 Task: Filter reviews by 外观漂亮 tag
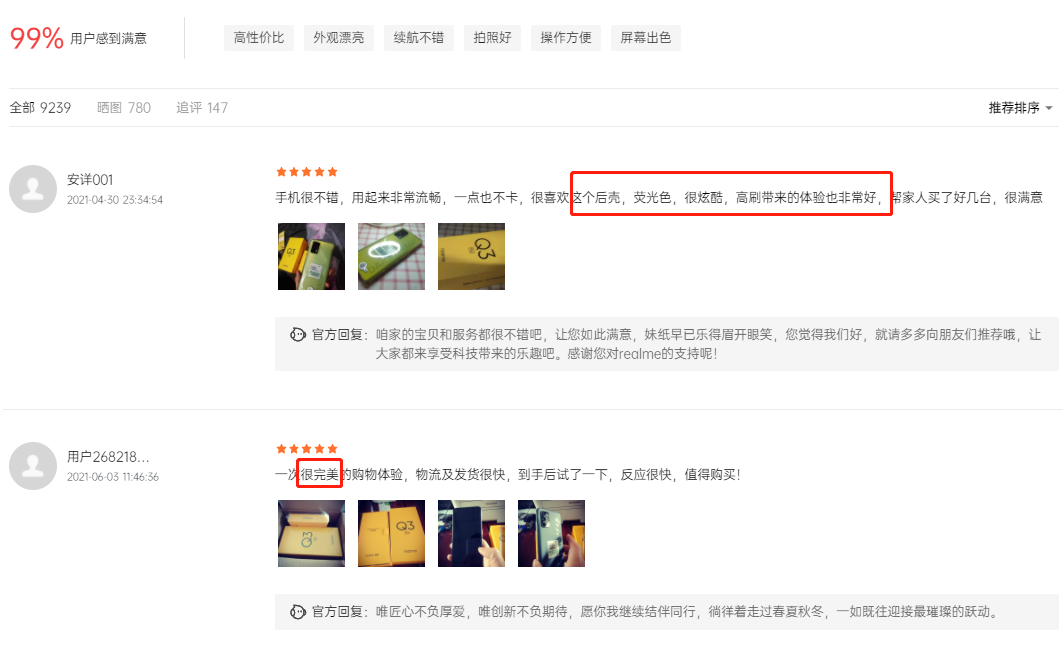(x=339, y=38)
